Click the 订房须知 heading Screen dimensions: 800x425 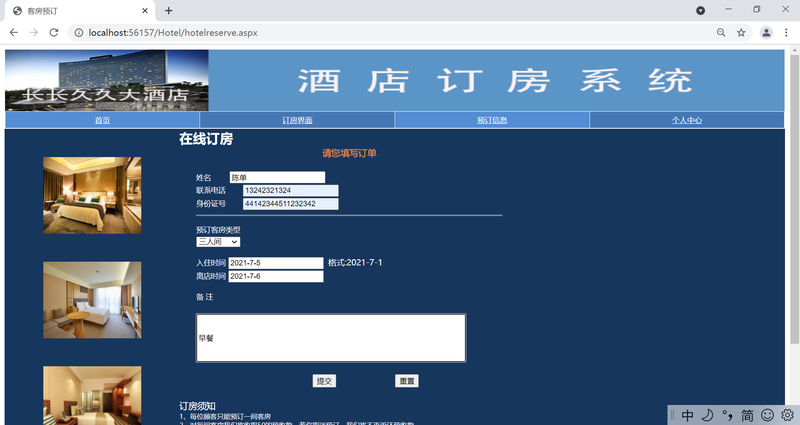click(197, 406)
